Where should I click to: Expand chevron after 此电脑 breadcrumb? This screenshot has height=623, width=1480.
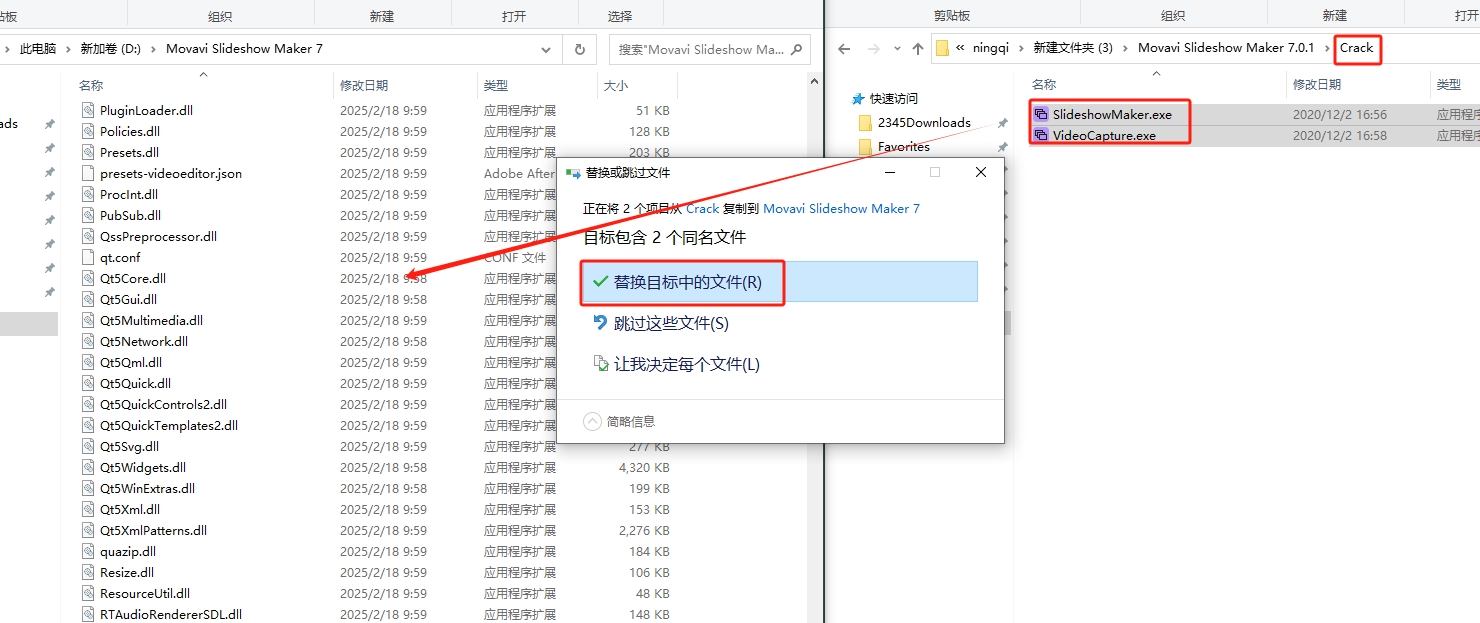(69, 48)
